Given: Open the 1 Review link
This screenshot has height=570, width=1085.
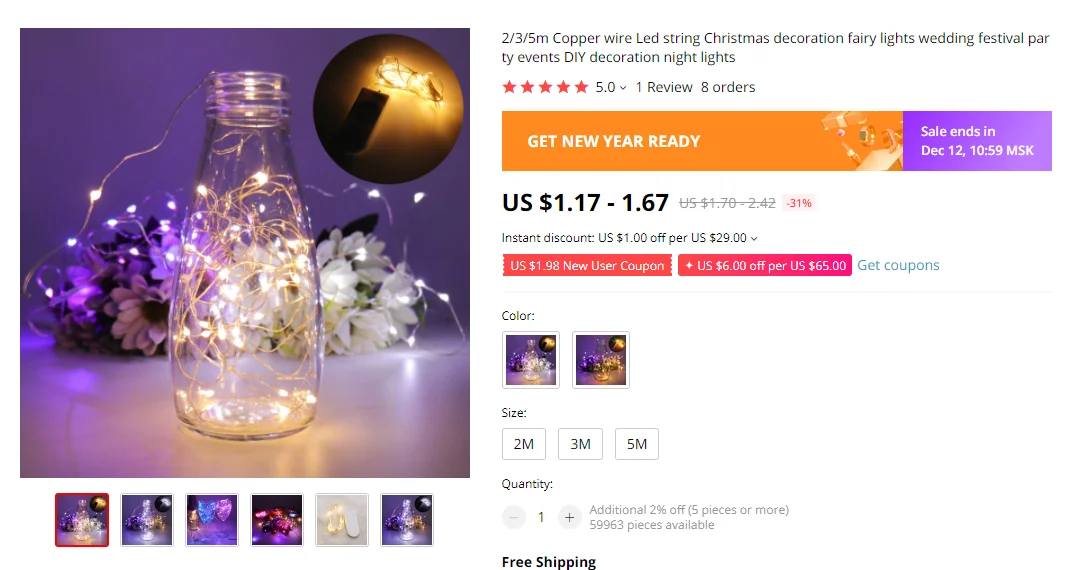Looking at the screenshot, I should coord(664,87).
